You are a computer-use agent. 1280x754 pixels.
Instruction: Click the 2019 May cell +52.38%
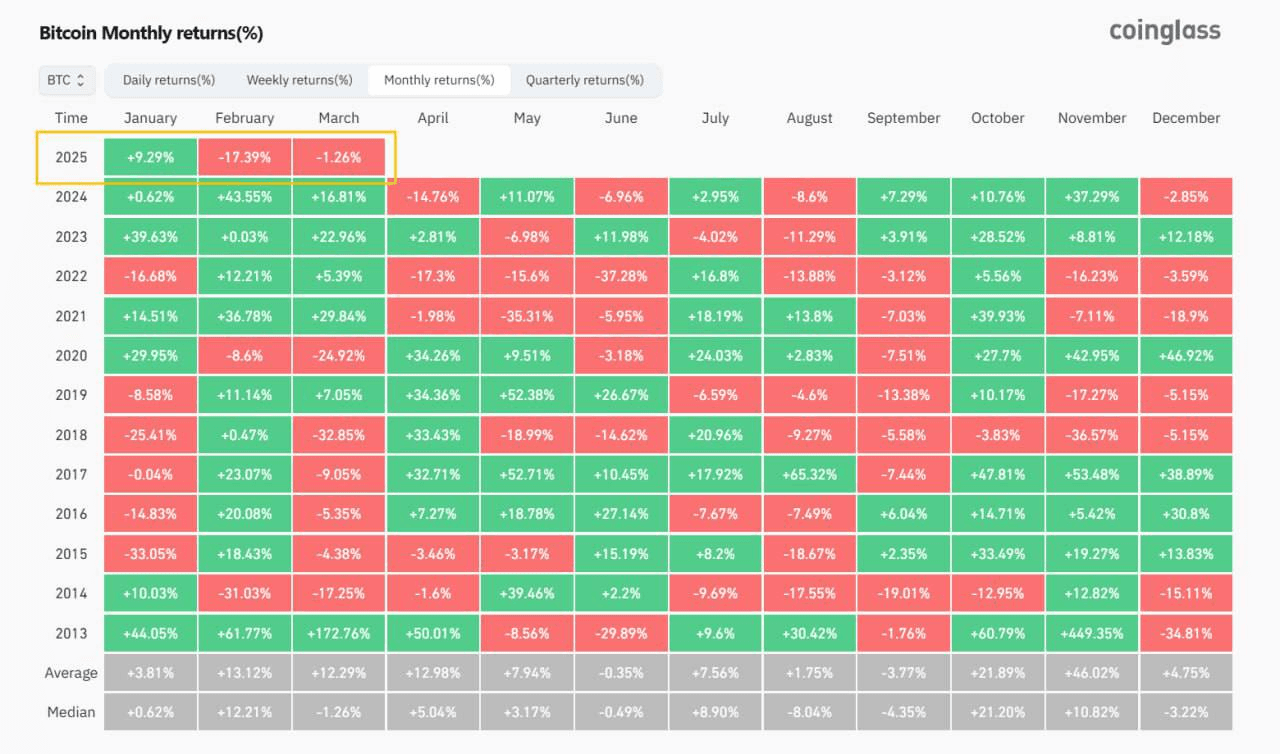pos(527,395)
